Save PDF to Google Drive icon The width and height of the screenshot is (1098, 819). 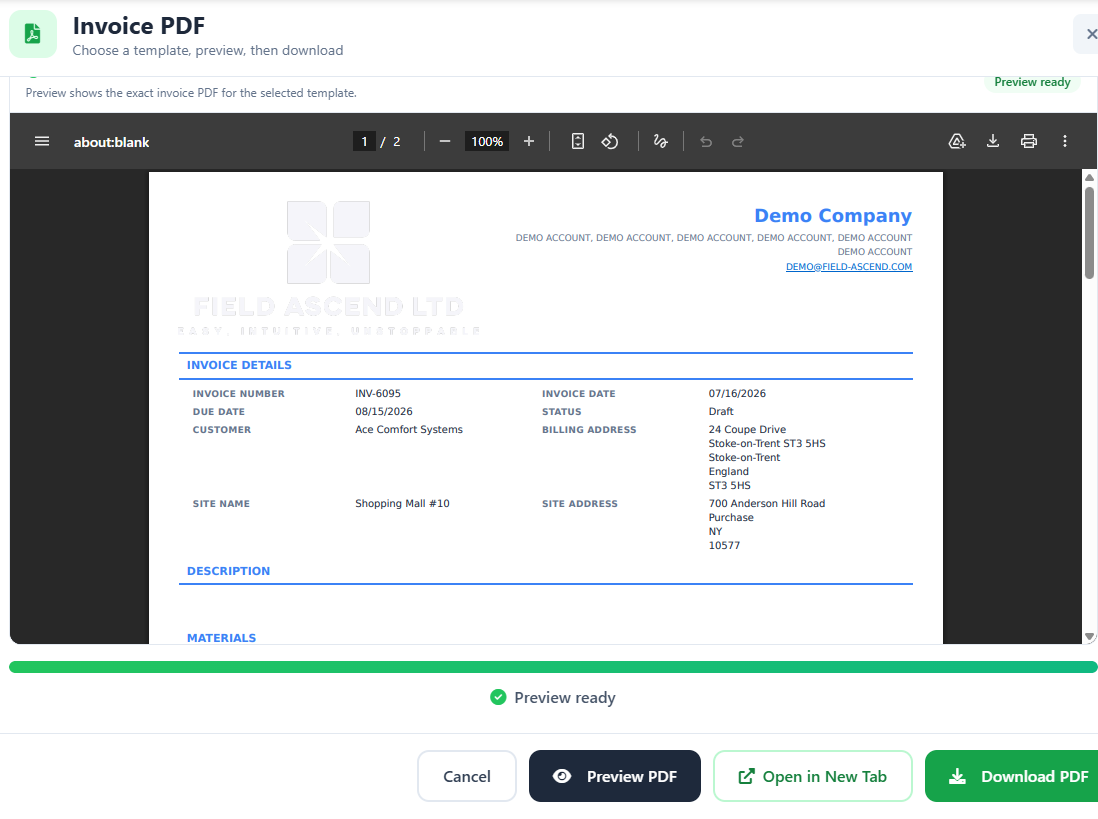tap(957, 141)
